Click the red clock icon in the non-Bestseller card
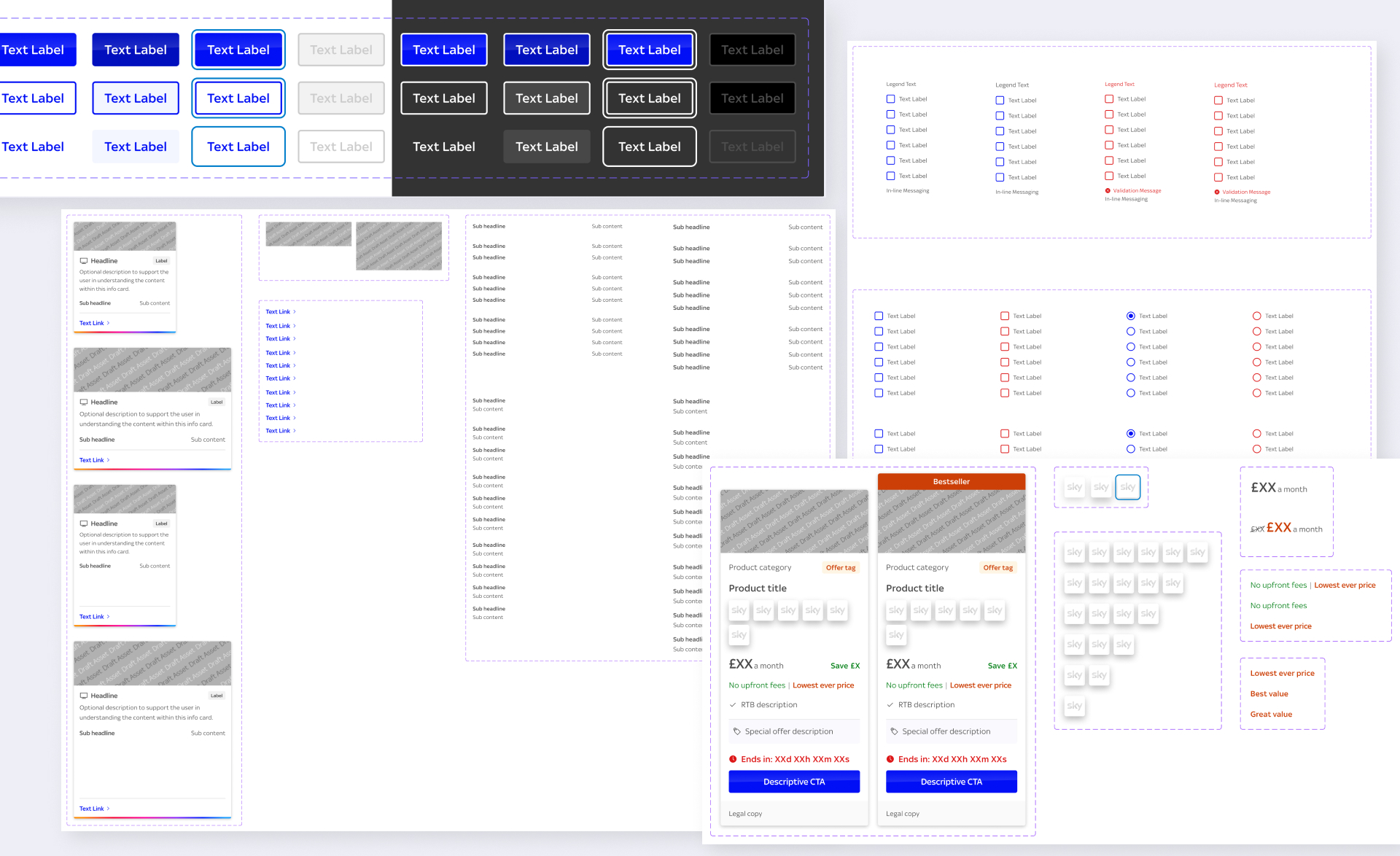The height and width of the screenshot is (856, 1400). (x=733, y=759)
